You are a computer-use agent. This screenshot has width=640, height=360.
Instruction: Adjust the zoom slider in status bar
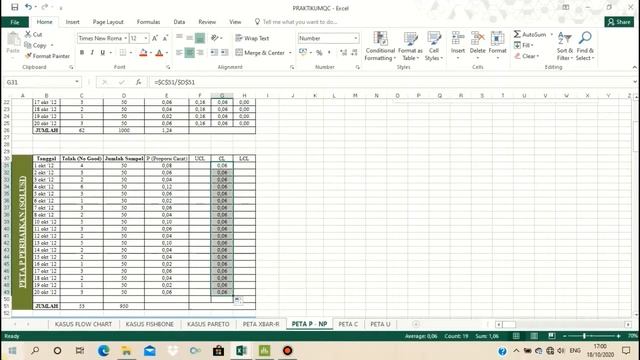click(x=584, y=336)
